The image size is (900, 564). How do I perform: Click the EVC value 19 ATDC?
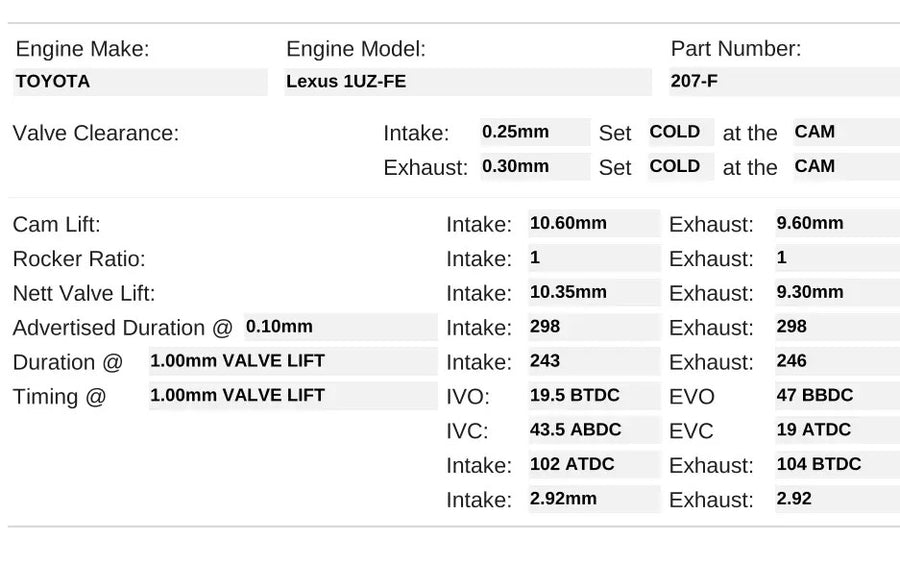click(836, 430)
